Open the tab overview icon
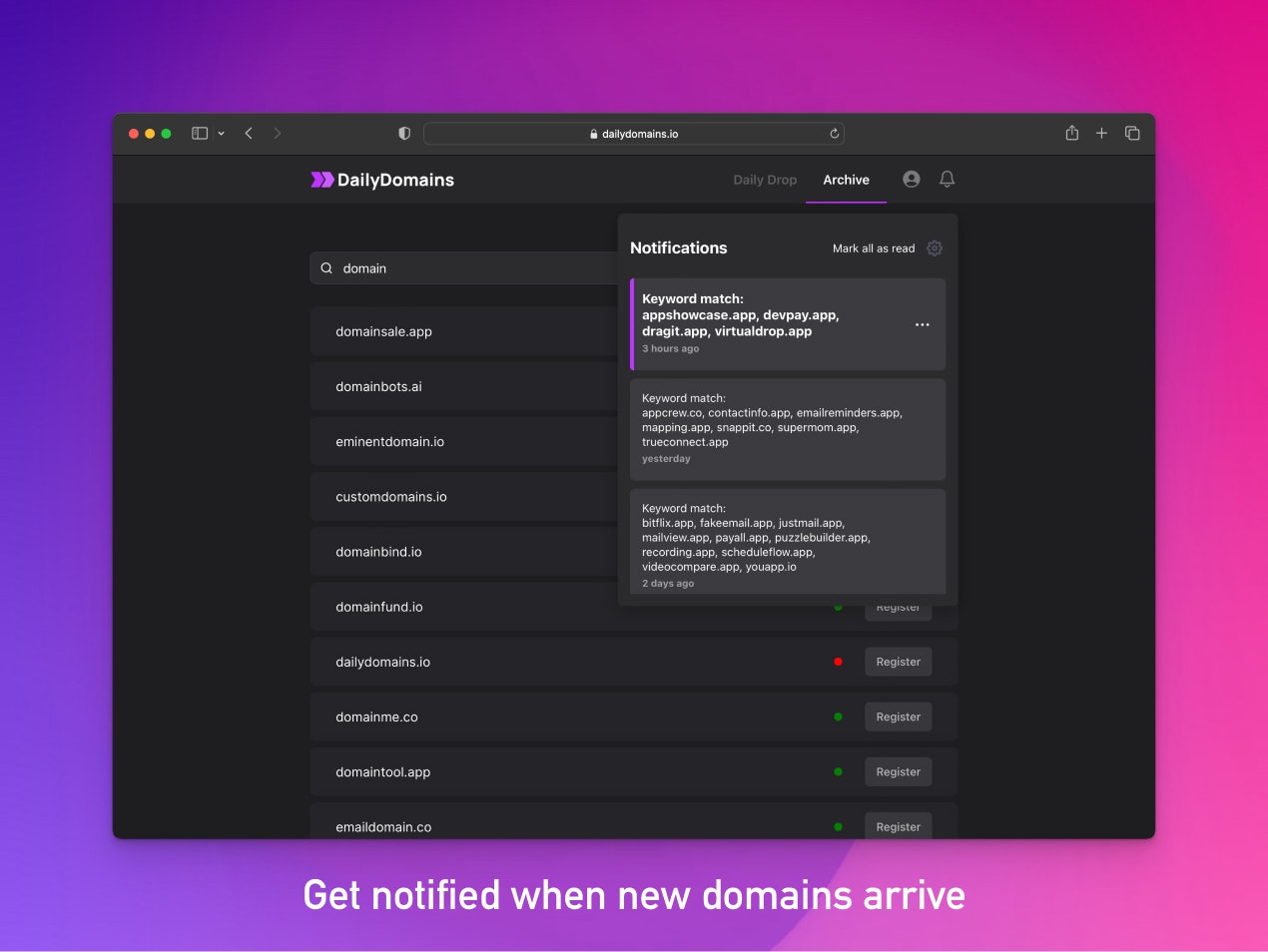Image resolution: width=1268 pixels, height=952 pixels. coord(1132,132)
